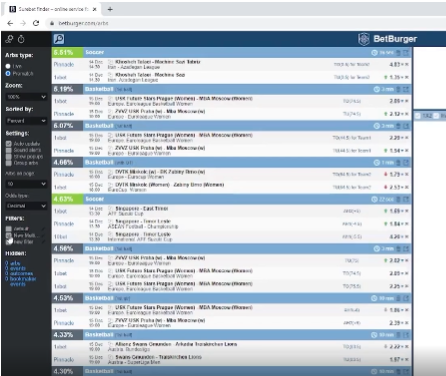
Task: Enable the Show popups checkbox
Action: coord(9,157)
